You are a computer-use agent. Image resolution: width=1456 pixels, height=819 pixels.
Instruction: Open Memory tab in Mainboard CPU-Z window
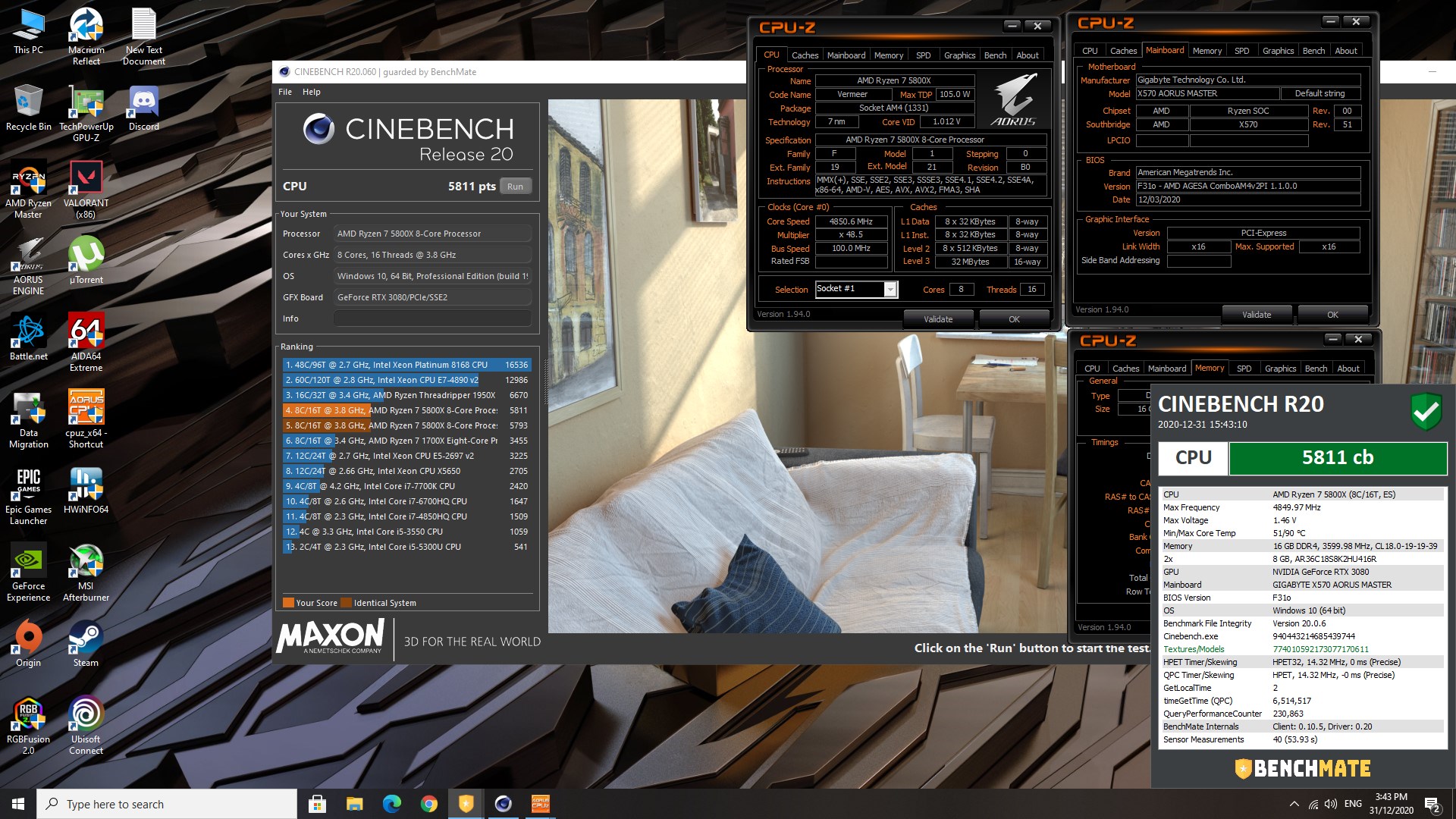(x=1207, y=51)
